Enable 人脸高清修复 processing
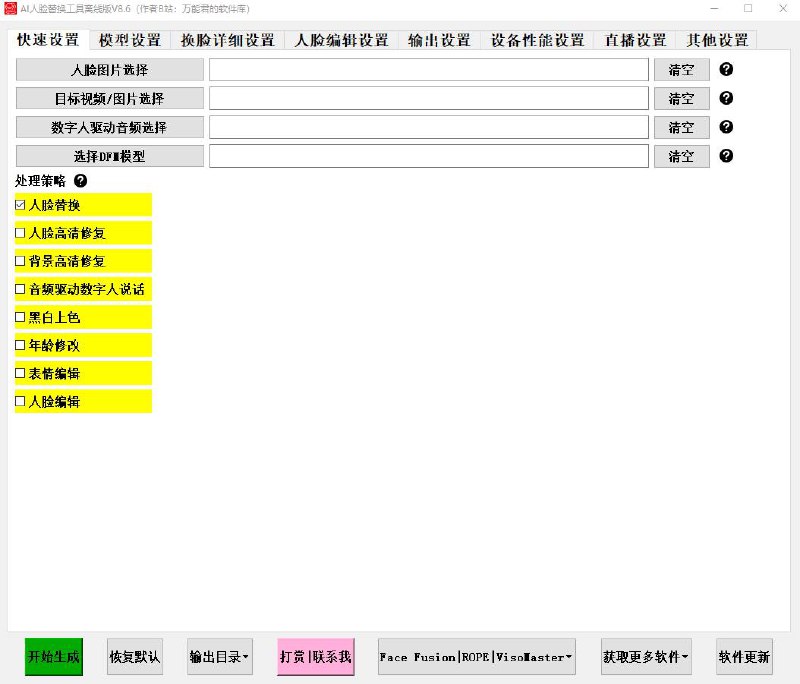 click(x=20, y=233)
